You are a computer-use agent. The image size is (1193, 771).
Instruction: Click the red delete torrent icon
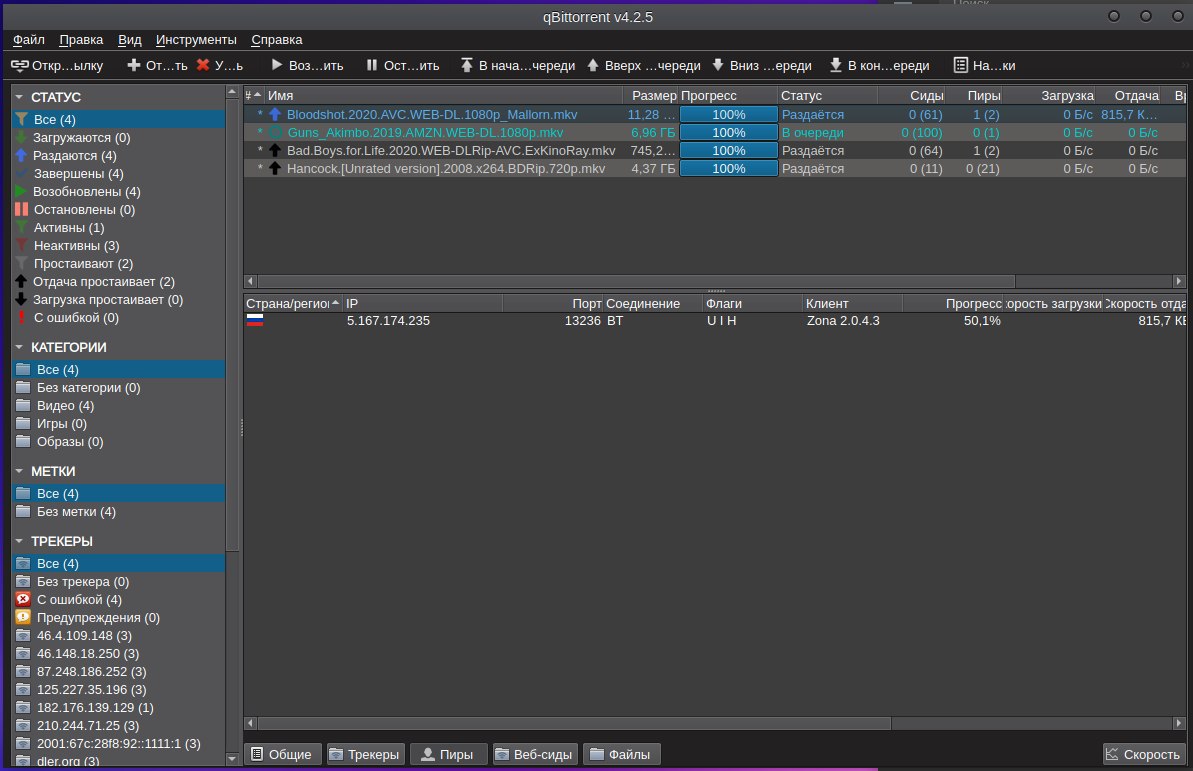(x=202, y=65)
